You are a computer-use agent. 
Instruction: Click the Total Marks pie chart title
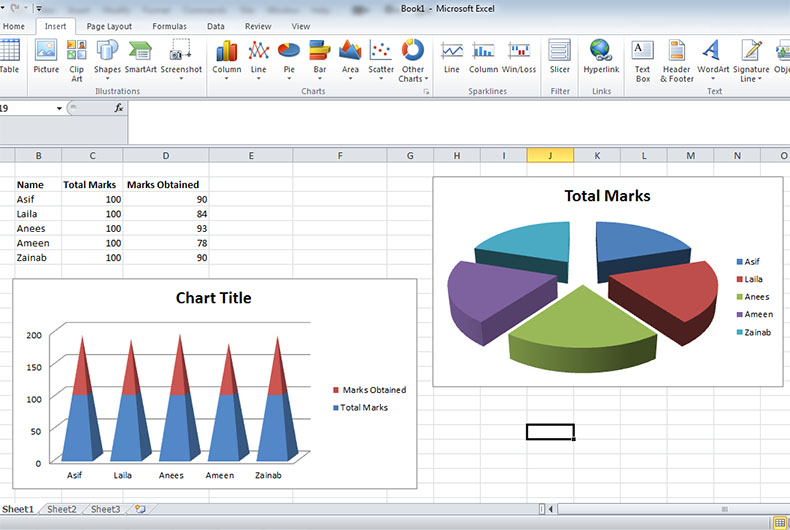[607, 196]
